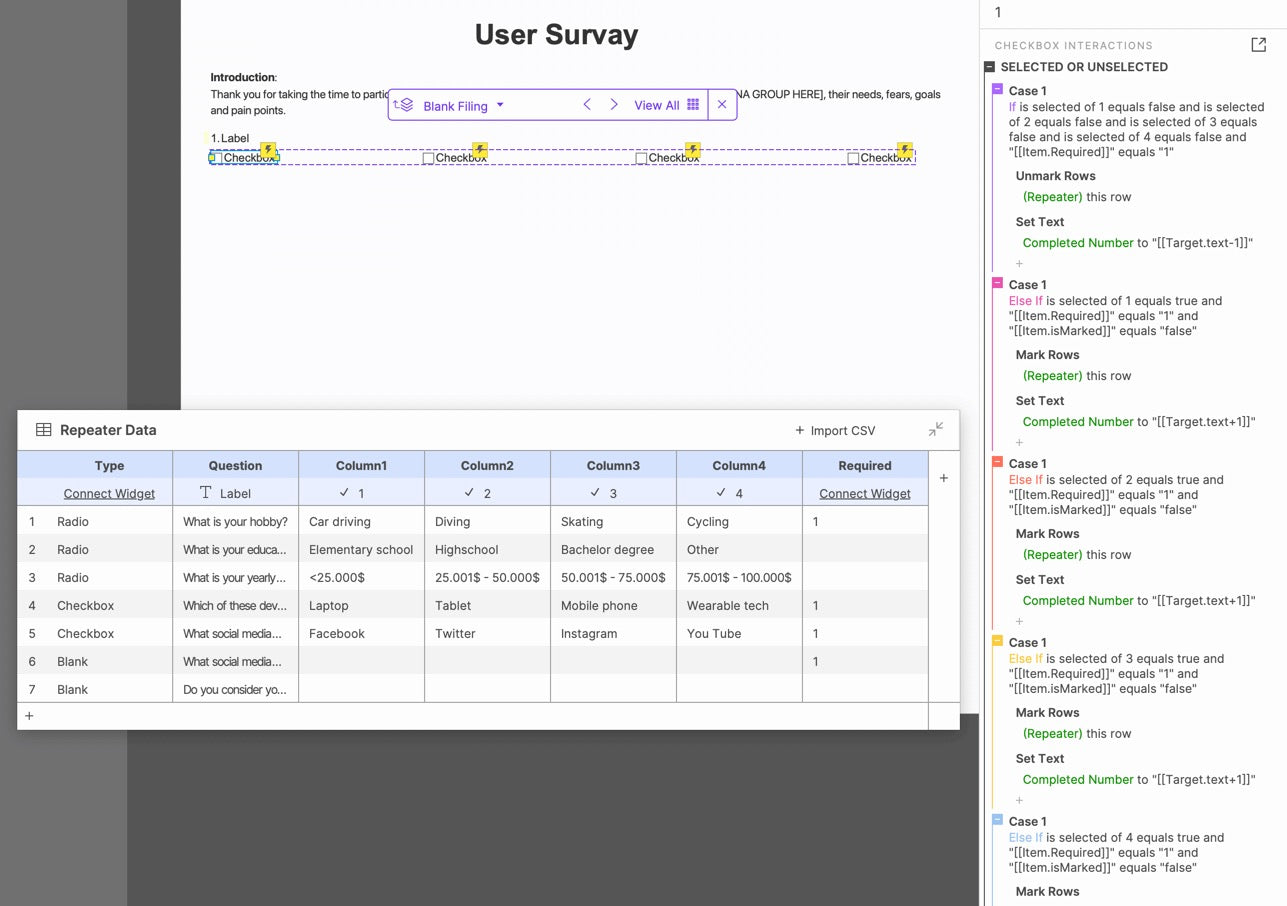Click the View All link
Viewport: 1287px width, 906px height.
pyautogui.click(x=656, y=105)
